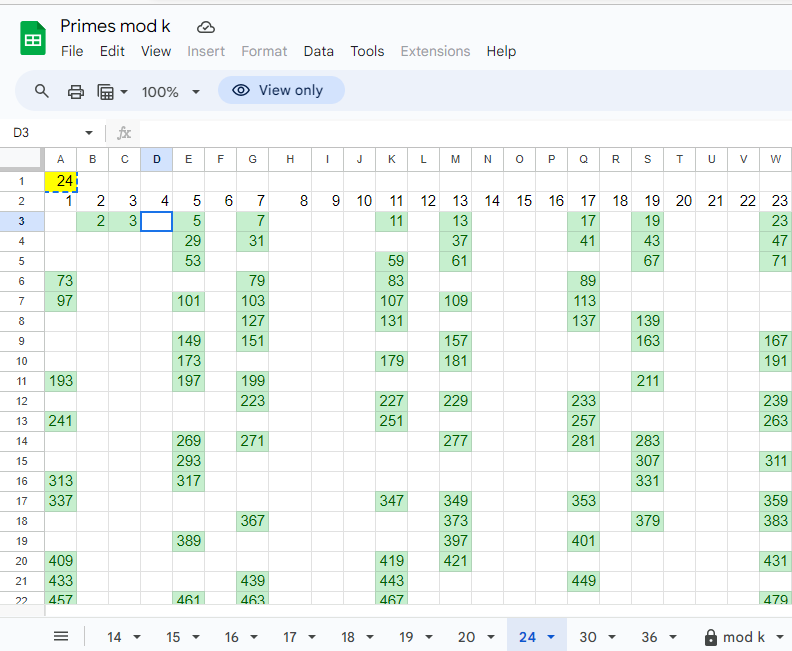Open the Tools menu
This screenshot has width=792, height=651.
click(367, 51)
